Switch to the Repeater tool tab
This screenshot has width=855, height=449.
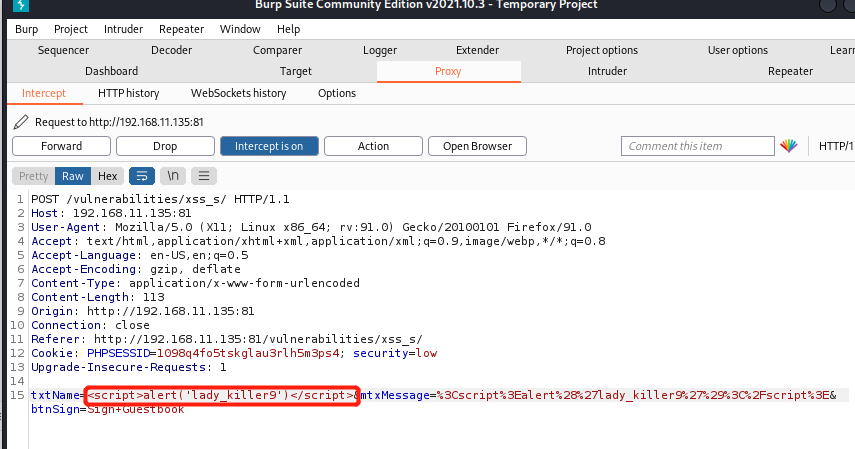790,71
